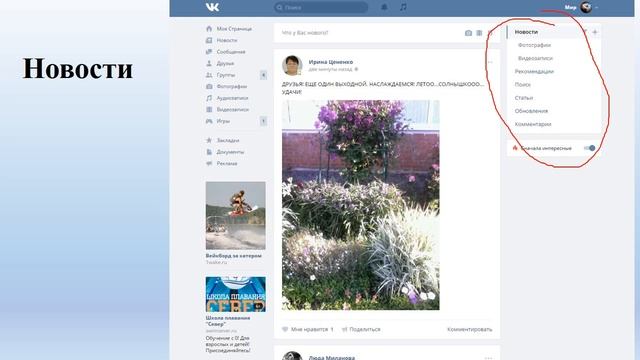The height and width of the screenshot is (360, 640).
Task: Click the Поделиться share megaphone icon
Action: (x=344, y=329)
